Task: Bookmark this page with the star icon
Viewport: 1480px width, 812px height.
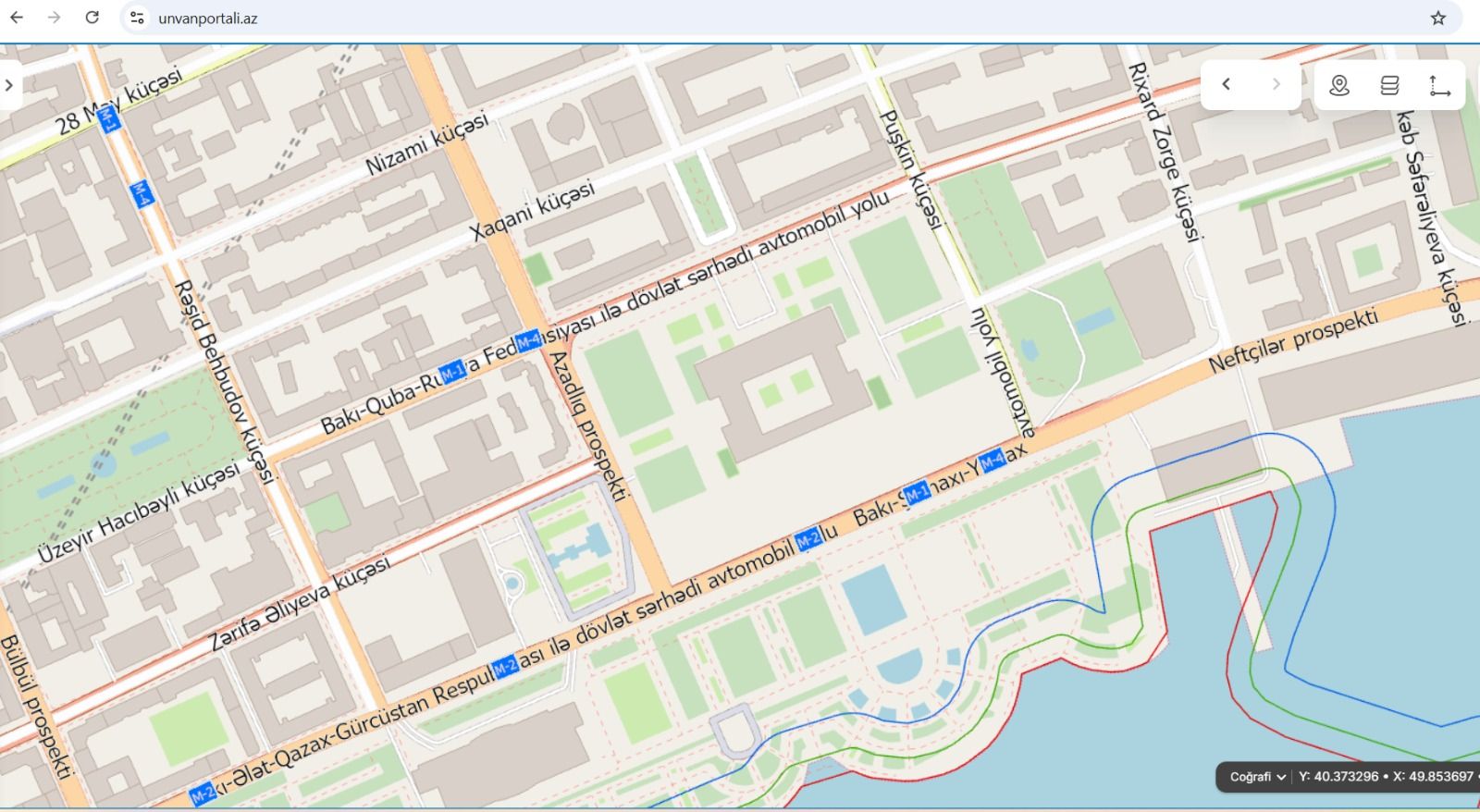Action: [x=1437, y=18]
